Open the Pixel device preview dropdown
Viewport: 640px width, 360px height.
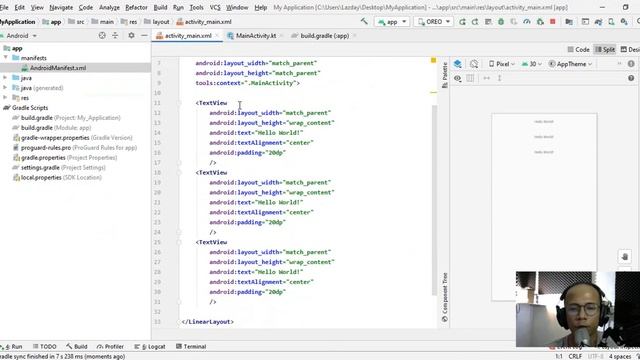[x=502, y=64]
